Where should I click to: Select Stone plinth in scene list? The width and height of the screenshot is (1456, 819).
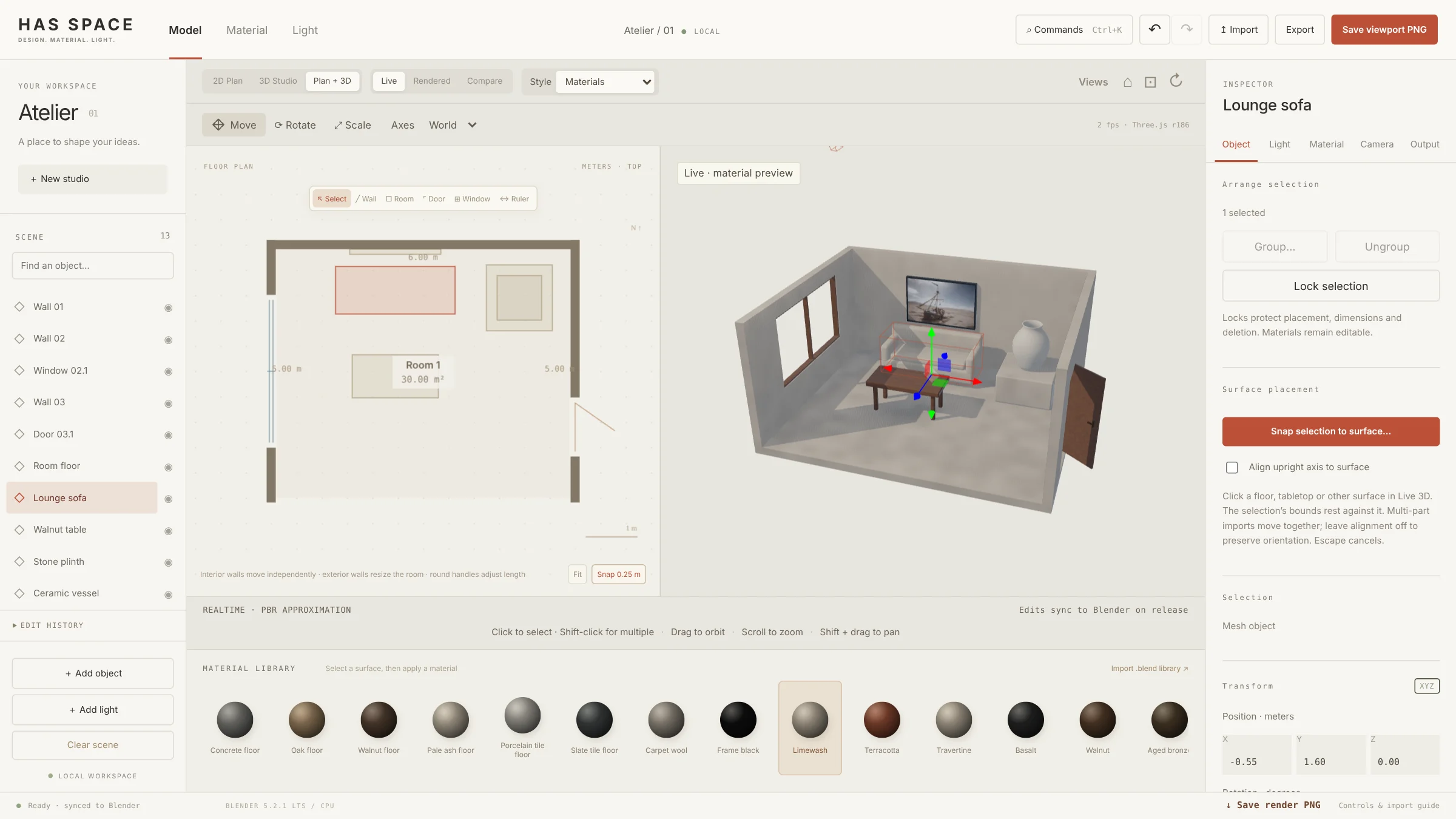[x=82, y=562]
